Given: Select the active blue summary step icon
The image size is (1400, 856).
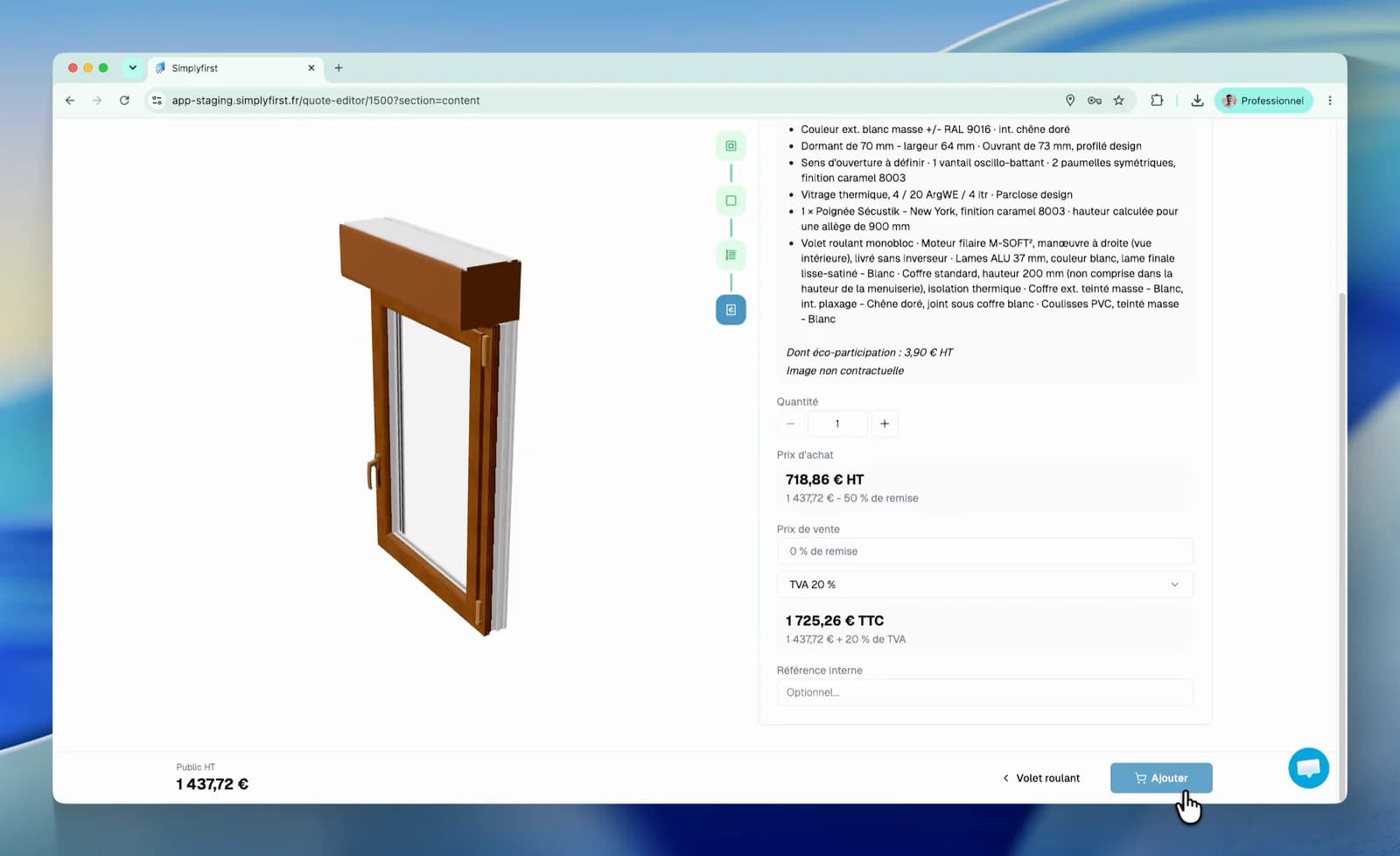Looking at the screenshot, I should click(x=731, y=310).
